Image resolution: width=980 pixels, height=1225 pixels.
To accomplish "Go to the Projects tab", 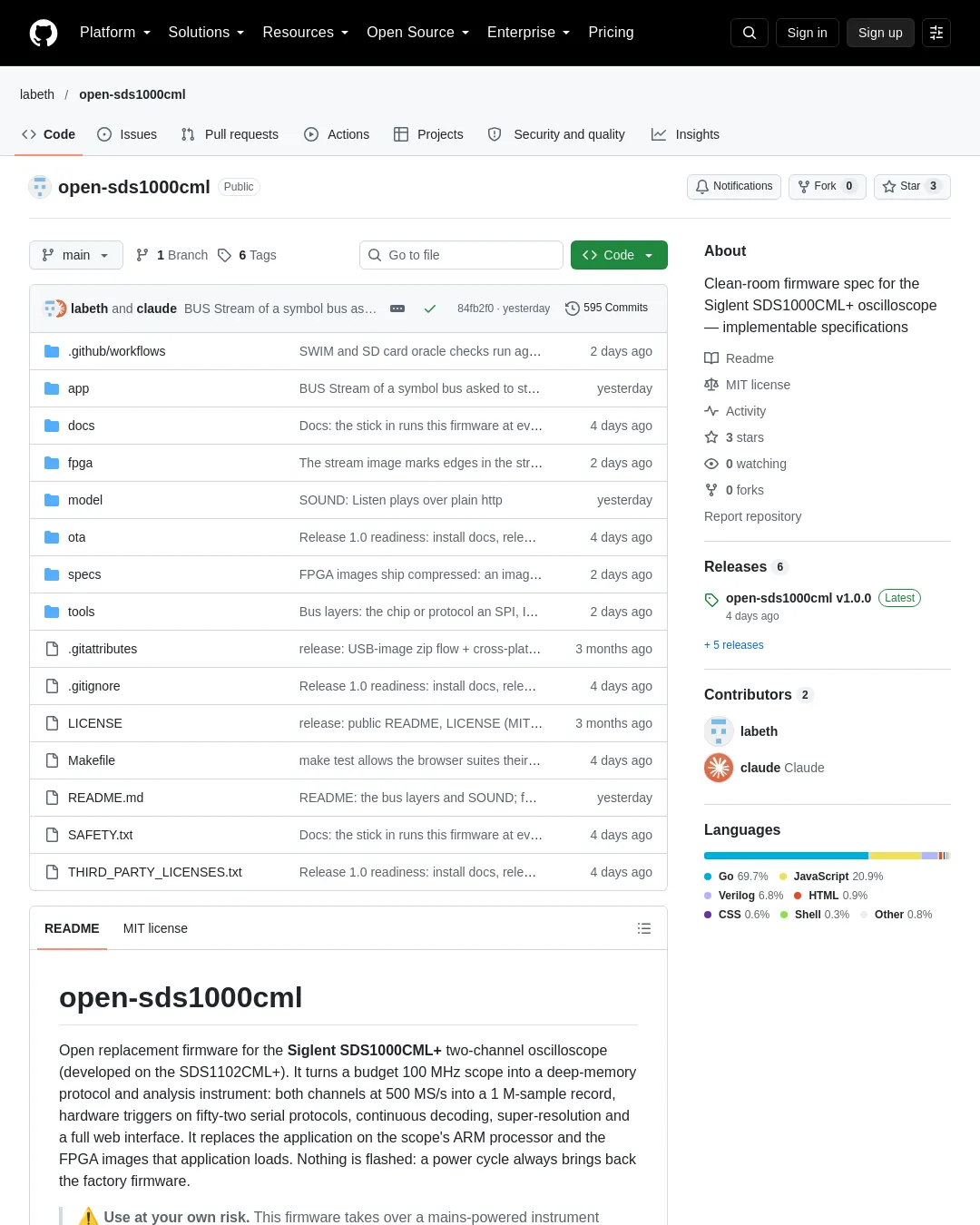I will point(428,134).
